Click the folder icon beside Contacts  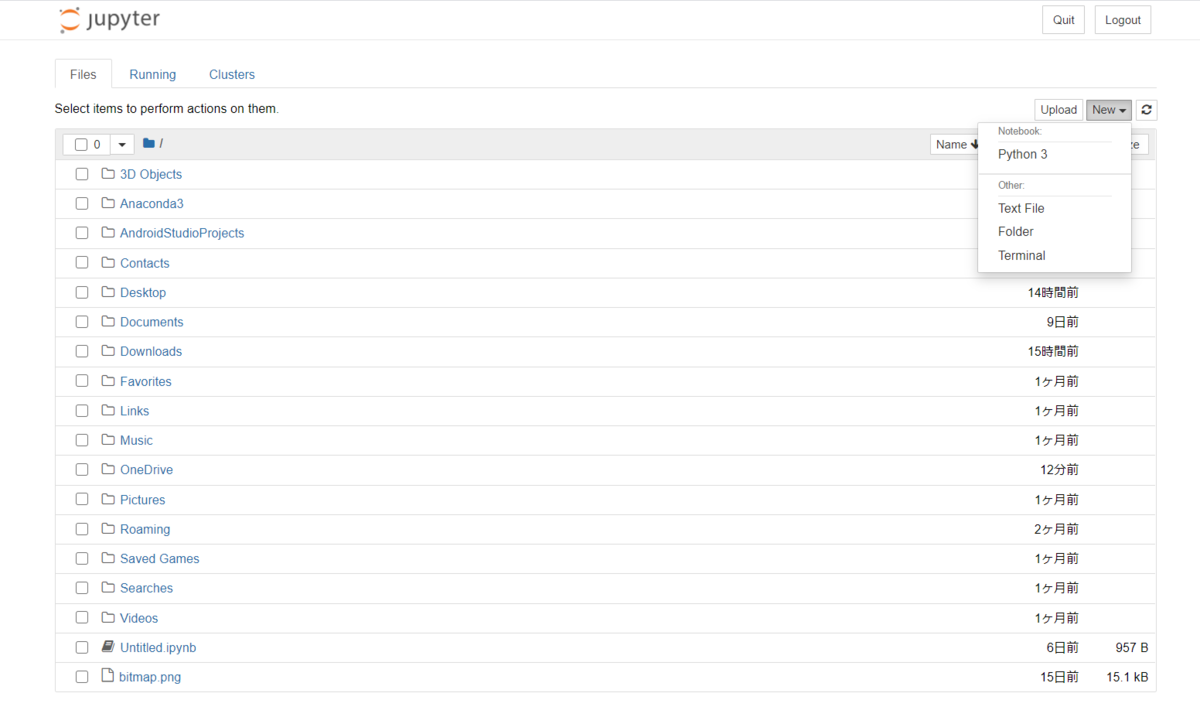tap(108, 263)
